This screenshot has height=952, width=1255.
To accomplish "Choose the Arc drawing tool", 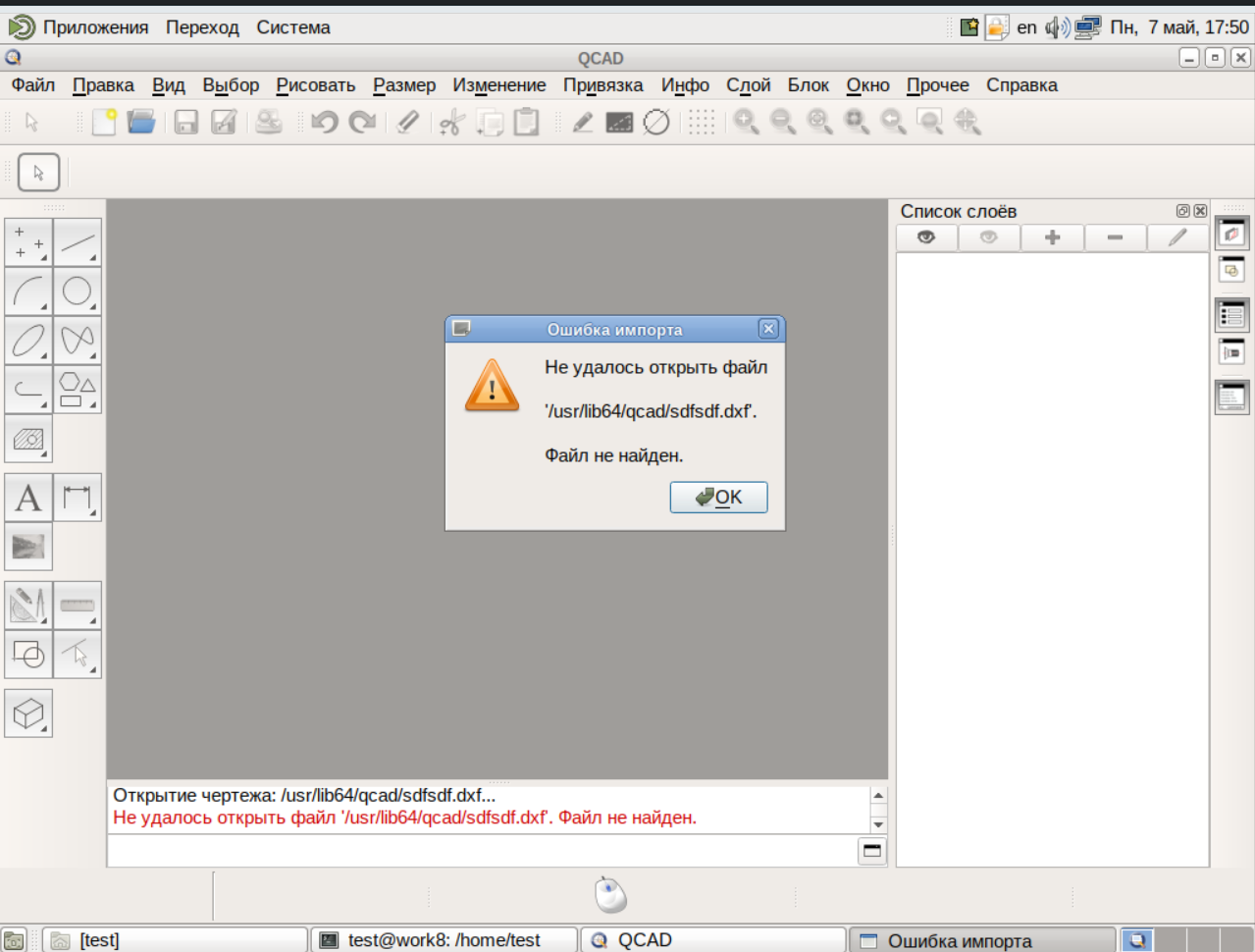I will [28, 291].
